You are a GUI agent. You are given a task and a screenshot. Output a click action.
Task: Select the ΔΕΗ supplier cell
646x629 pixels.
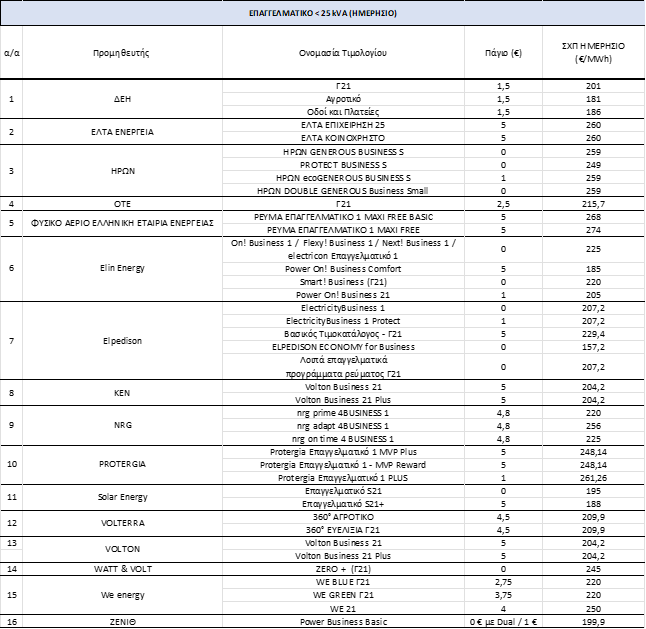coord(122,99)
